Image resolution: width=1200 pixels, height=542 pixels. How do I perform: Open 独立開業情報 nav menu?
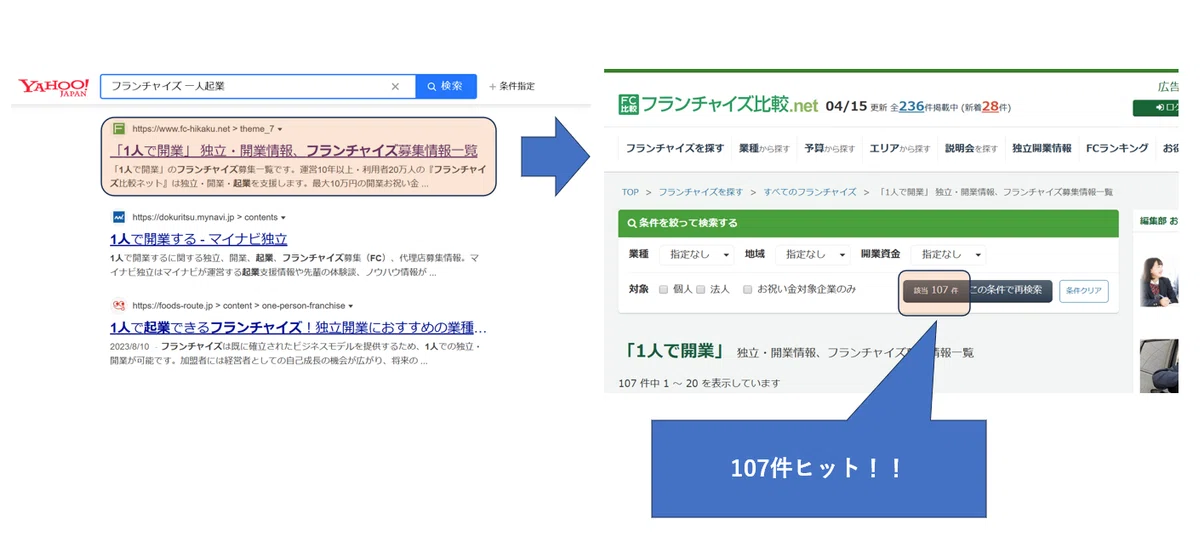point(1041,148)
